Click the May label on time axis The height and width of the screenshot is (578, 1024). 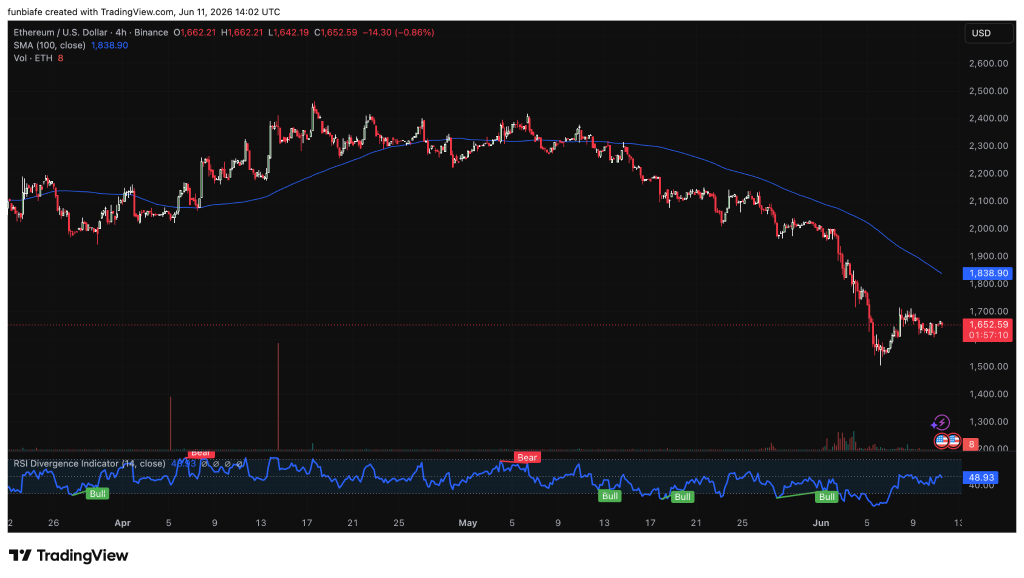coord(468,523)
